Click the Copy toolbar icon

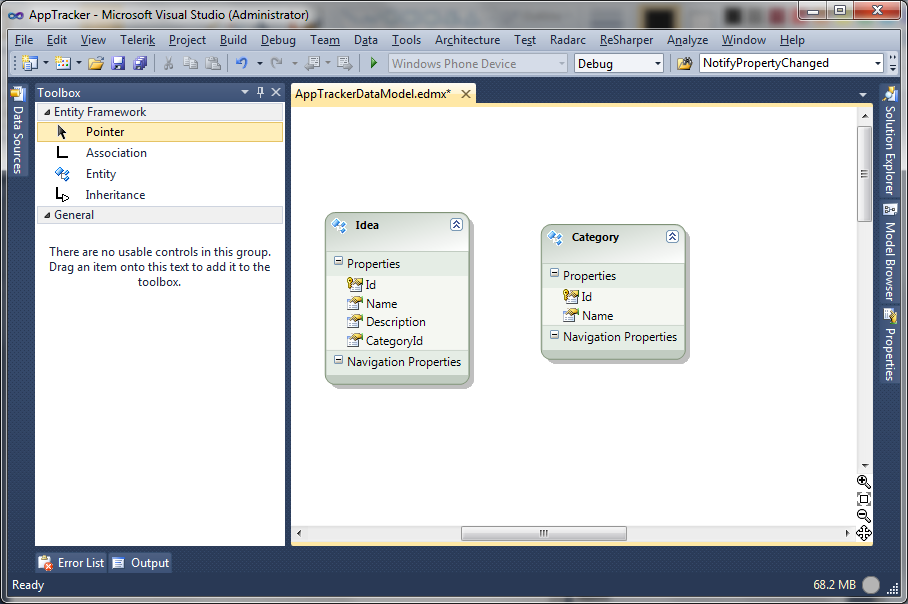191,63
